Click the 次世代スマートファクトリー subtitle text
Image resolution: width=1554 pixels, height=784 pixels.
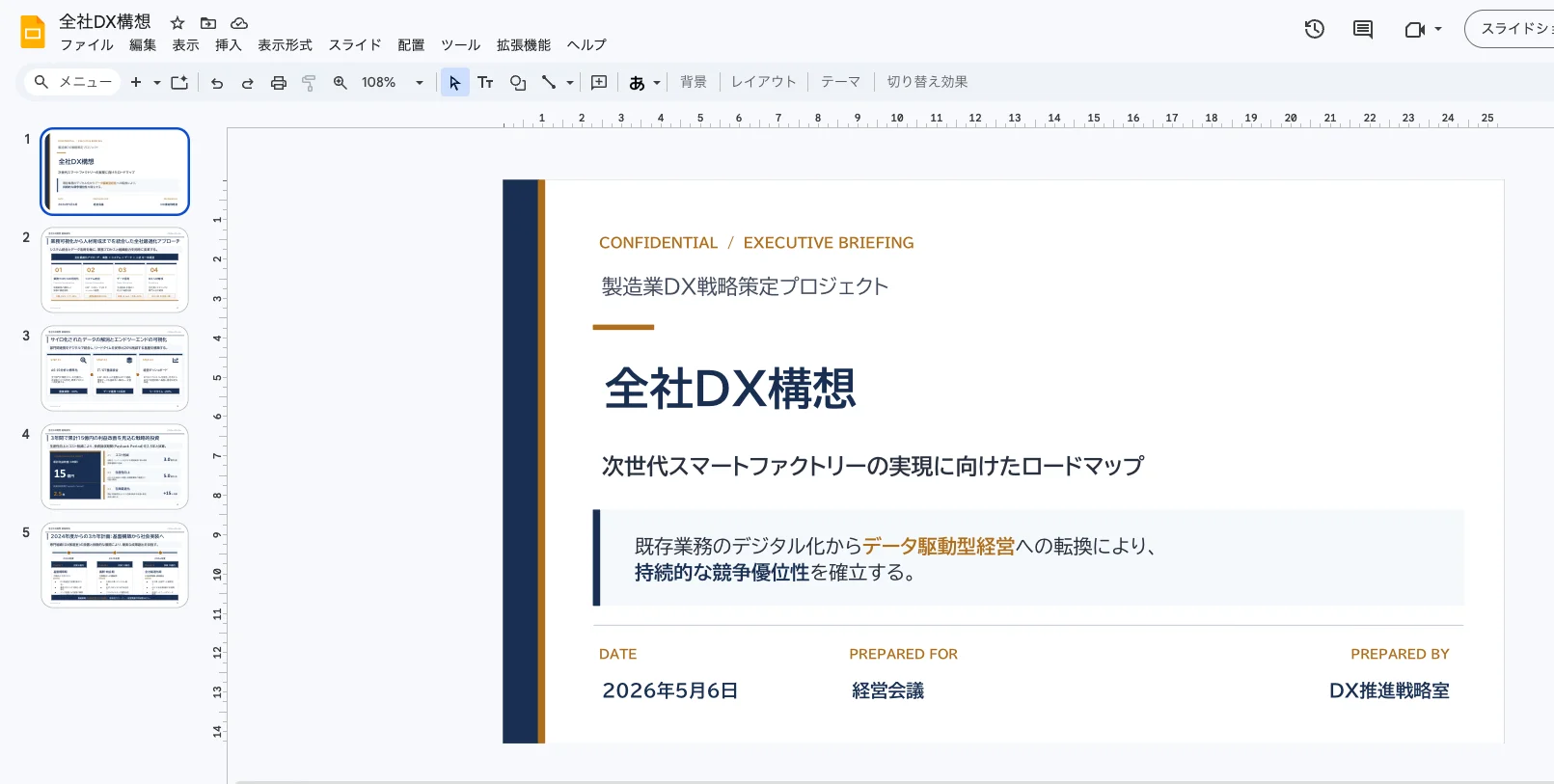[x=873, y=466]
